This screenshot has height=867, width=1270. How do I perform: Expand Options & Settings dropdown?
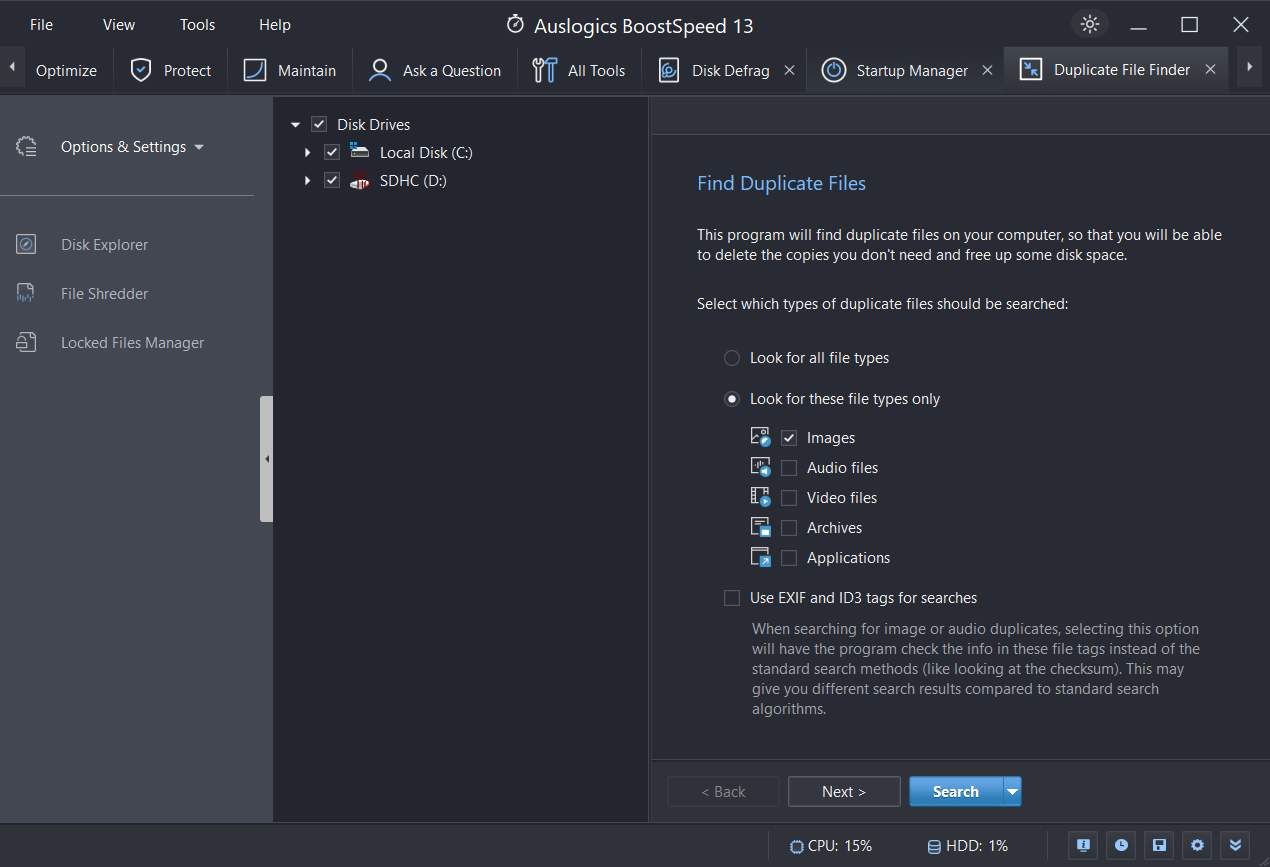pos(132,147)
